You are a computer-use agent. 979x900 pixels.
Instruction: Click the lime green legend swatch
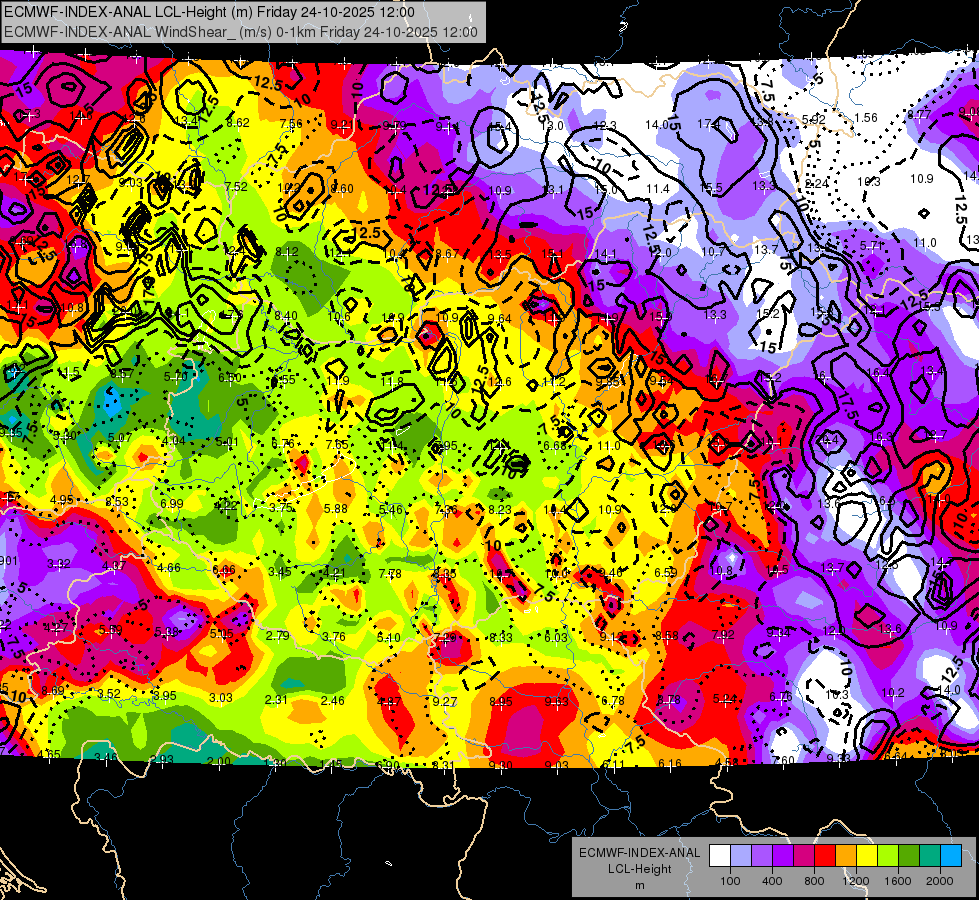[888, 856]
